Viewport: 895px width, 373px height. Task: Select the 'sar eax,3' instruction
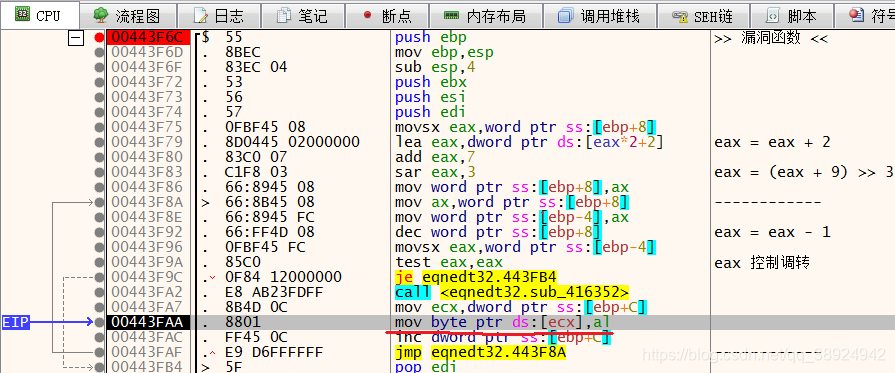click(x=435, y=172)
